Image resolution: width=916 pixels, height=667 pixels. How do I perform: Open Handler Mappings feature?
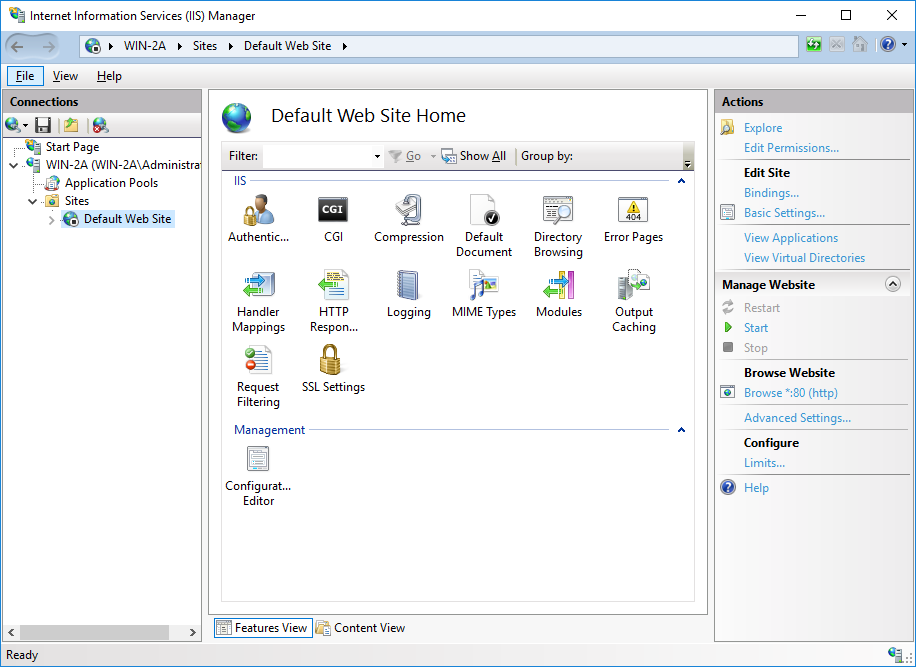(258, 288)
